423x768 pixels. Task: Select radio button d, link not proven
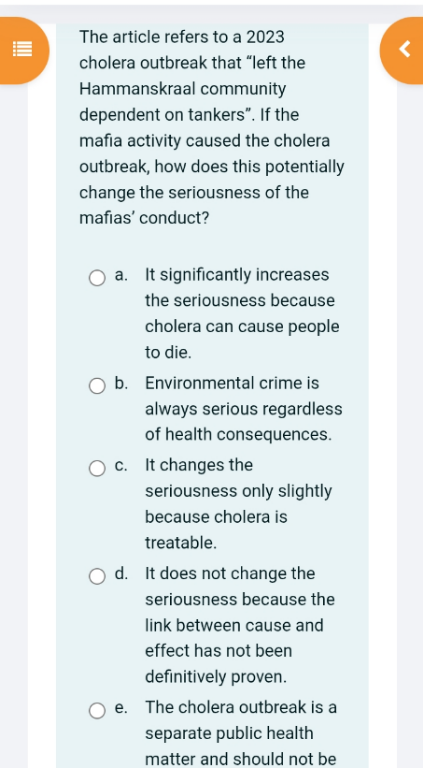click(97, 576)
